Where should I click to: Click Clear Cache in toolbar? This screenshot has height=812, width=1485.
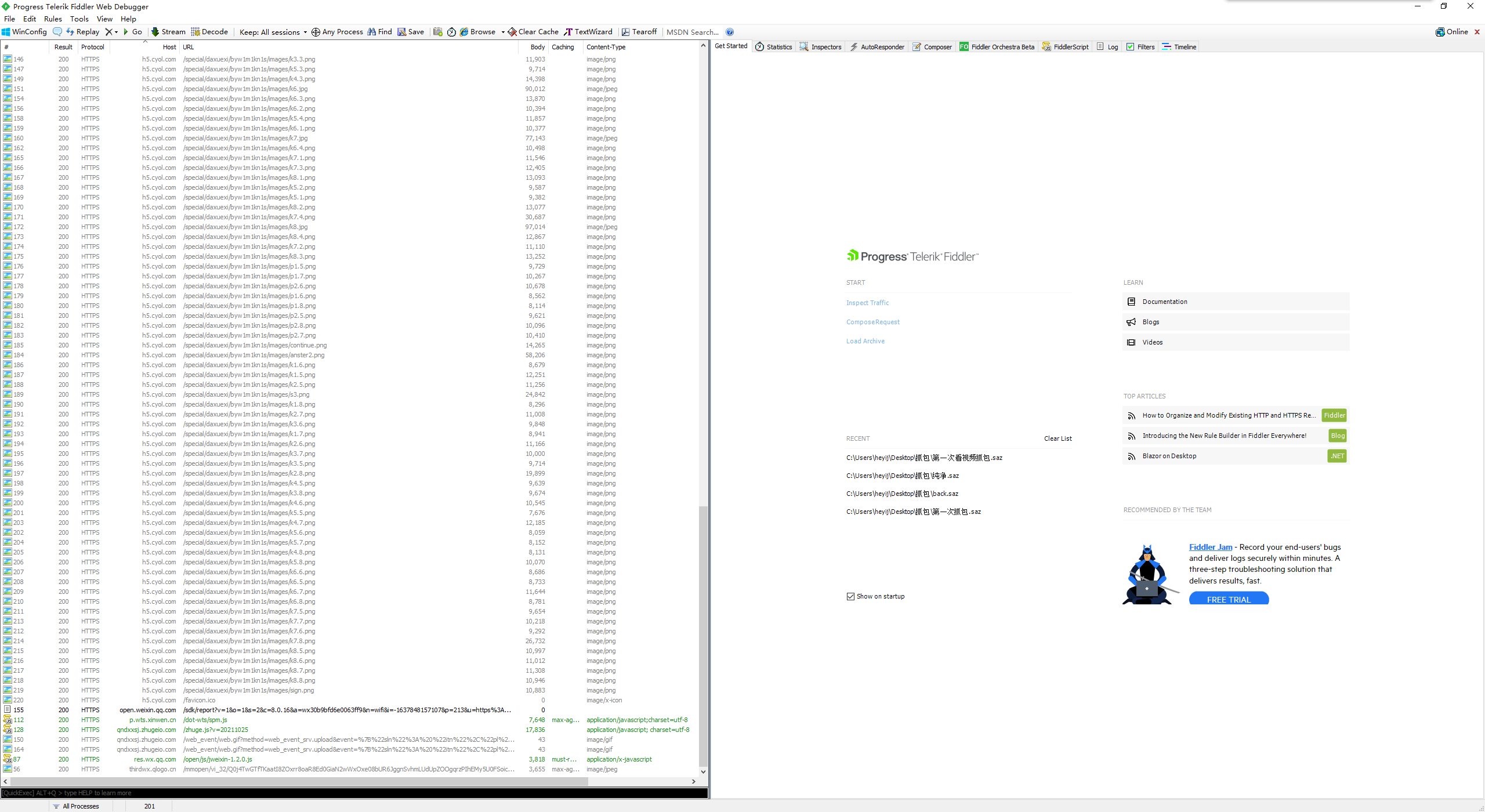534,32
